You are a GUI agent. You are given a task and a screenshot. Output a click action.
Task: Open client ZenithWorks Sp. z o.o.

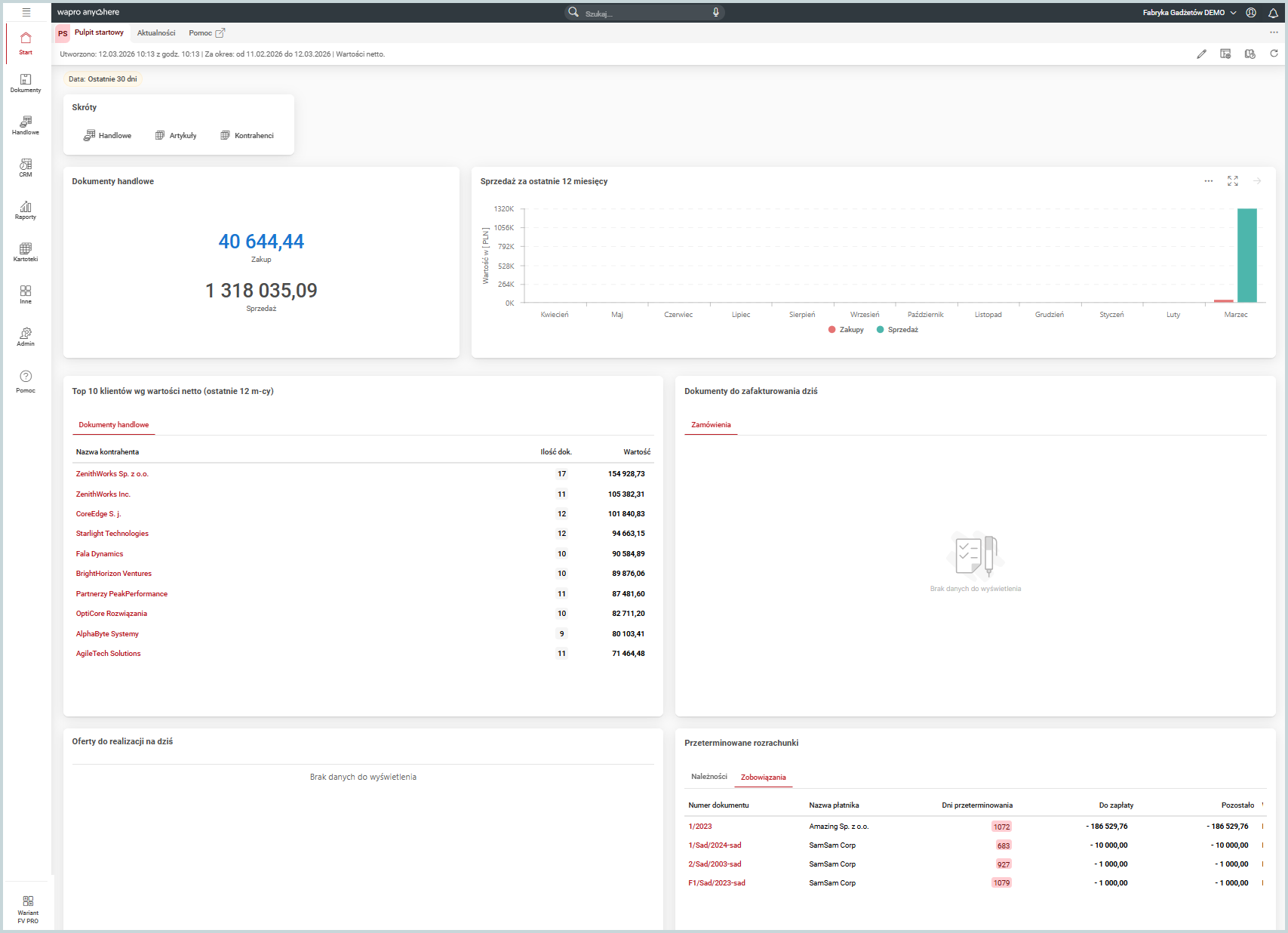(112, 474)
